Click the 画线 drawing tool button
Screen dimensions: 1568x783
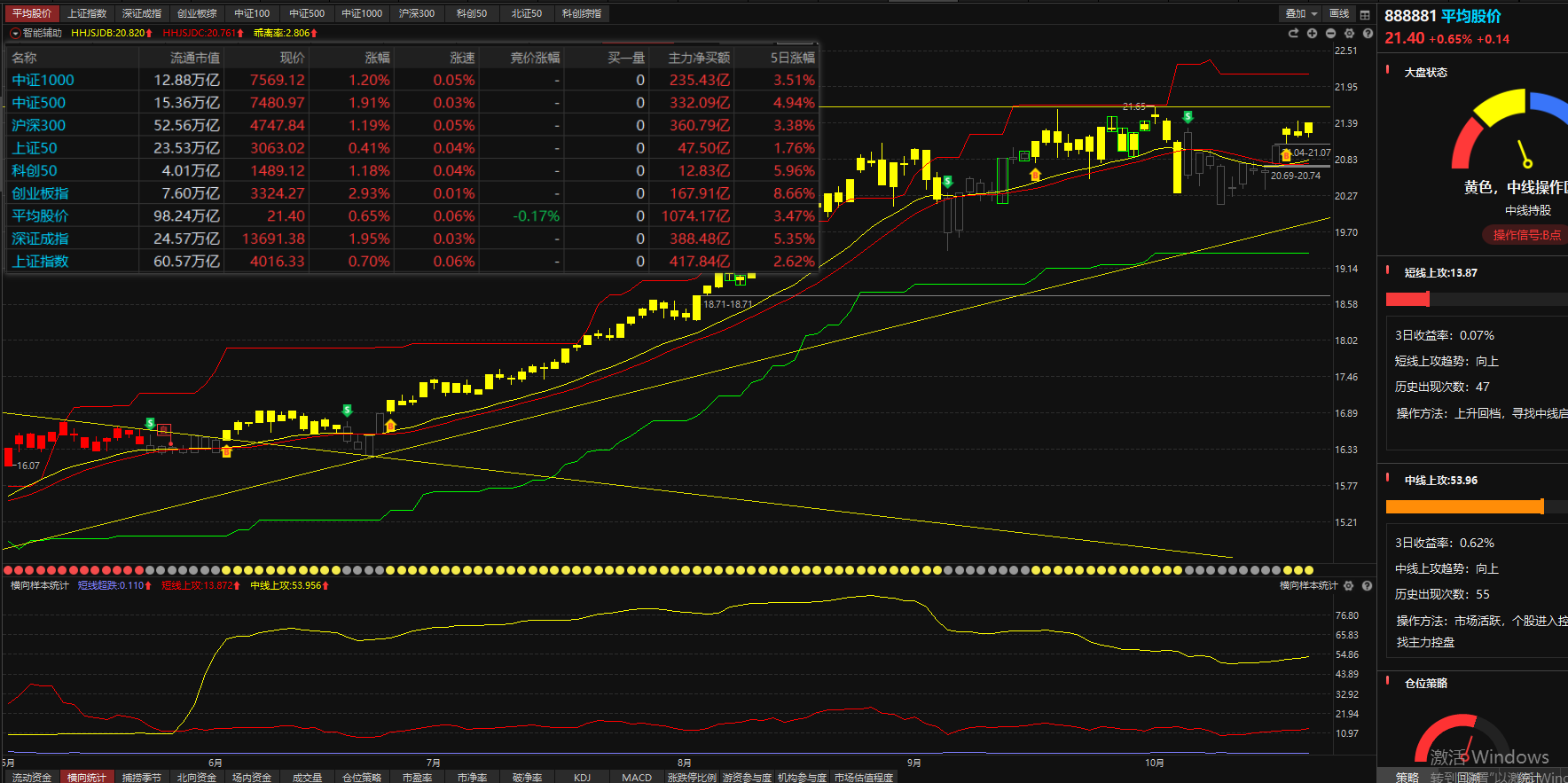pos(1339,13)
